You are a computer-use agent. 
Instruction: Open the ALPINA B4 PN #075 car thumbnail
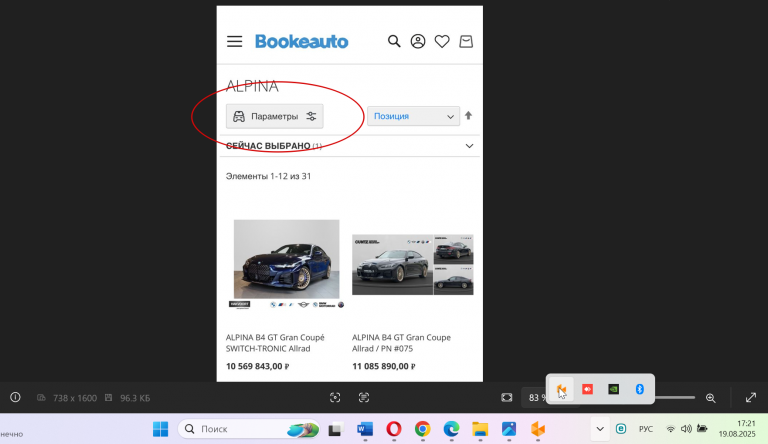point(412,265)
